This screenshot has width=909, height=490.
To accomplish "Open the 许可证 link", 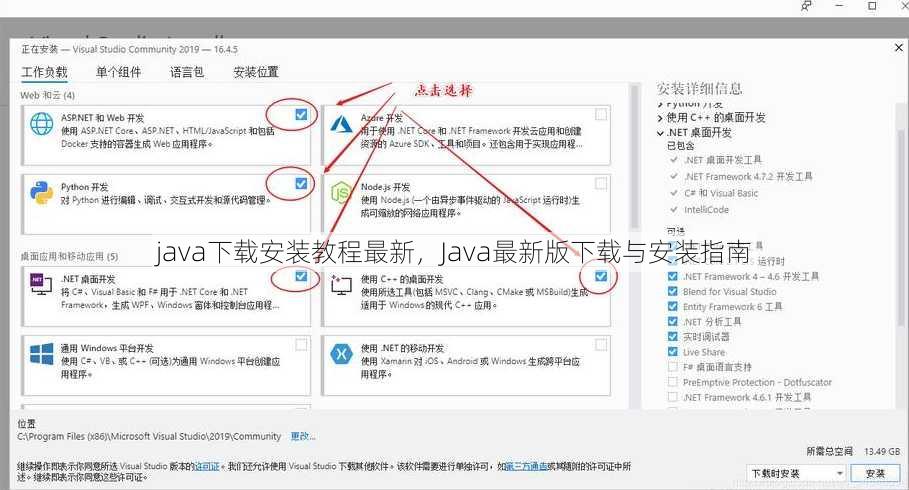I will 206,466.
